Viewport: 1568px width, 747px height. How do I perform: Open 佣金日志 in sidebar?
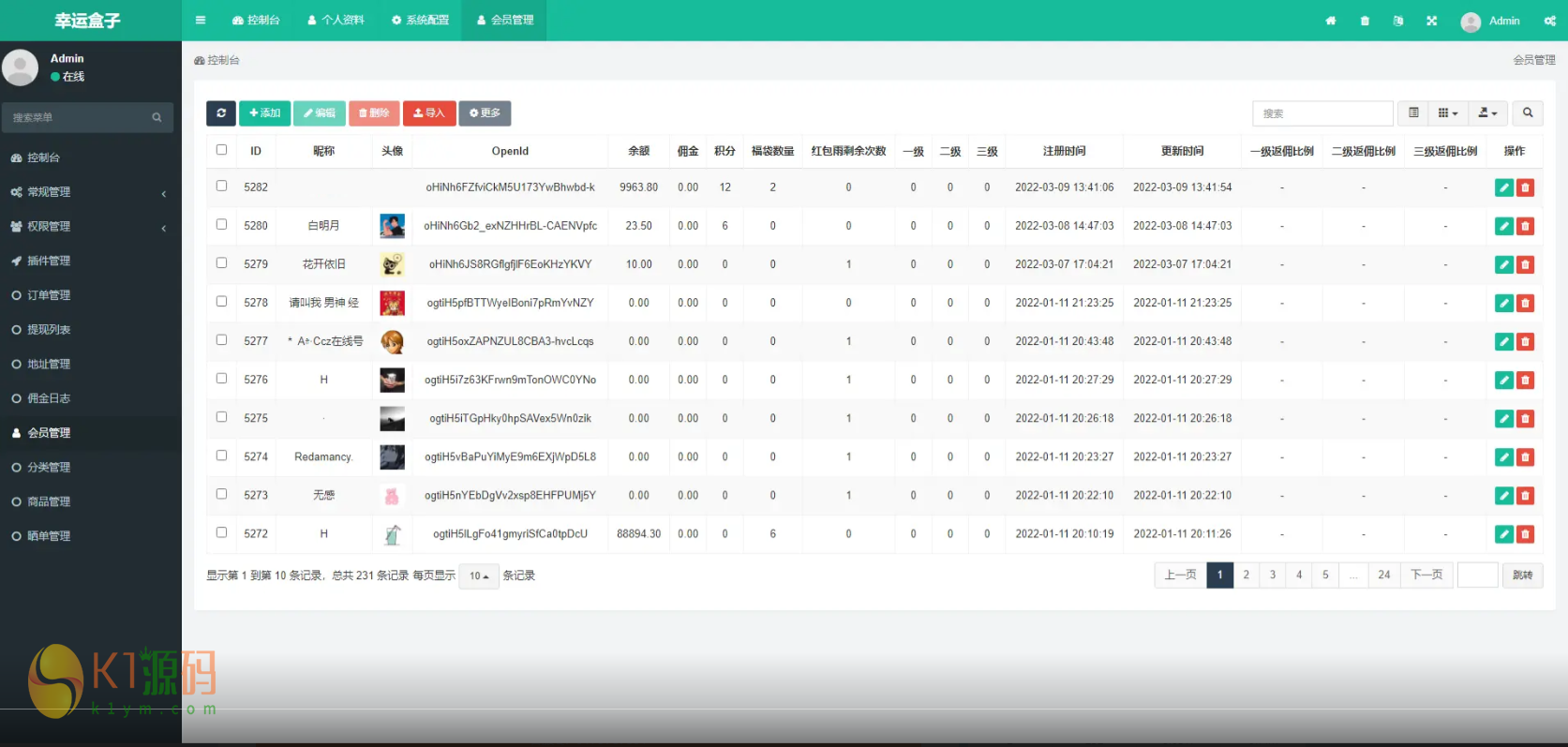click(91, 398)
